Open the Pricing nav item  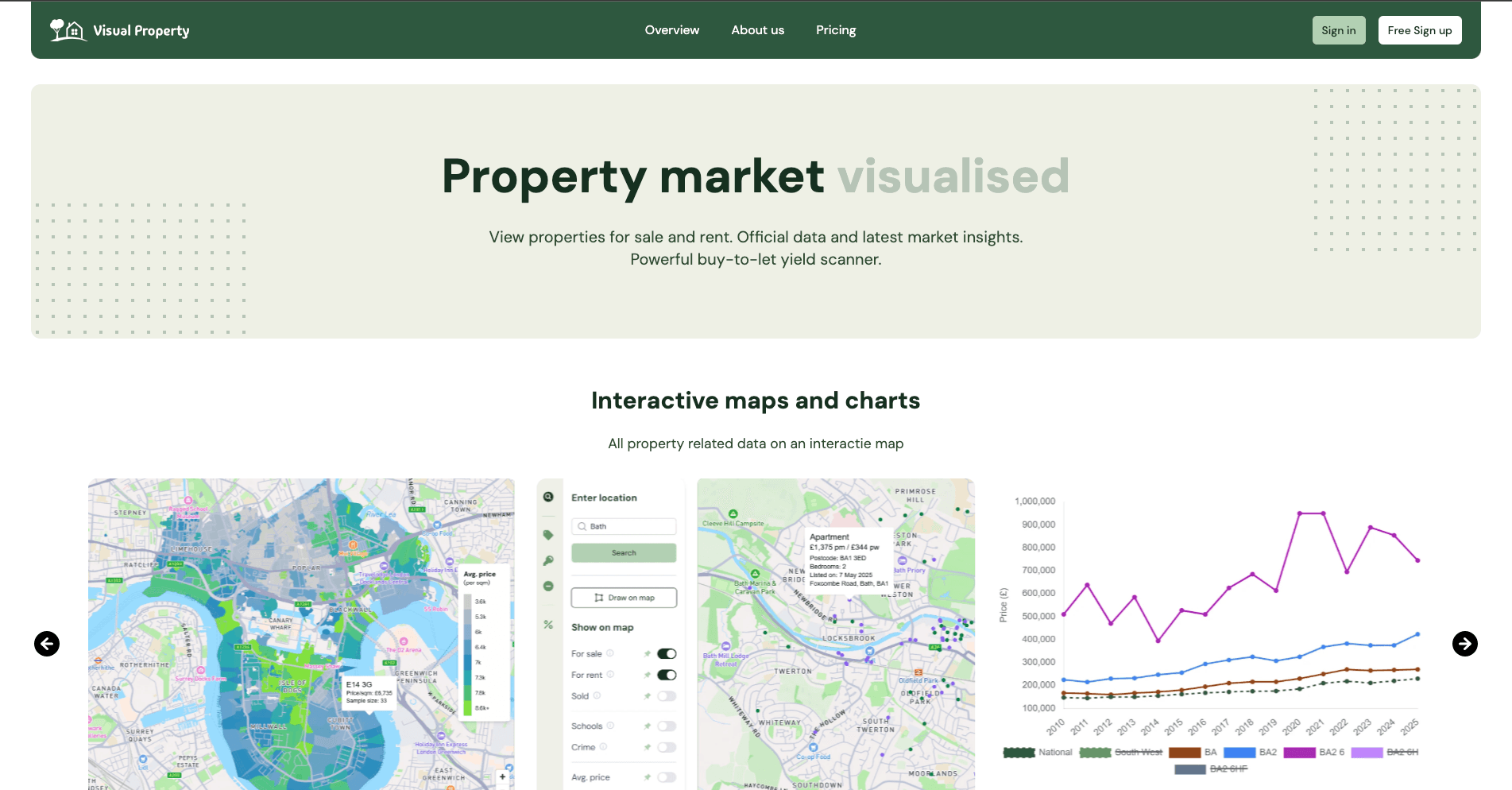coord(836,30)
